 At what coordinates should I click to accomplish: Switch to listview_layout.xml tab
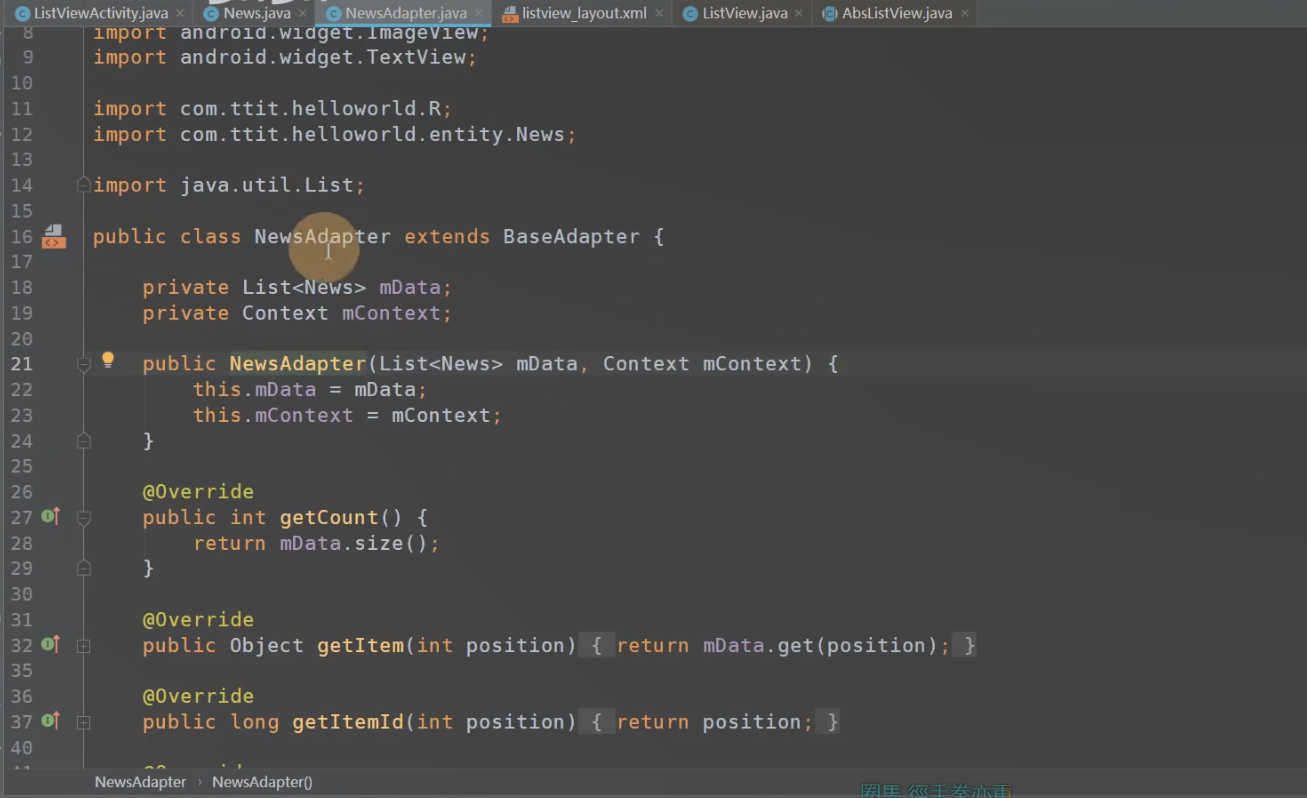click(x=584, y=13)
